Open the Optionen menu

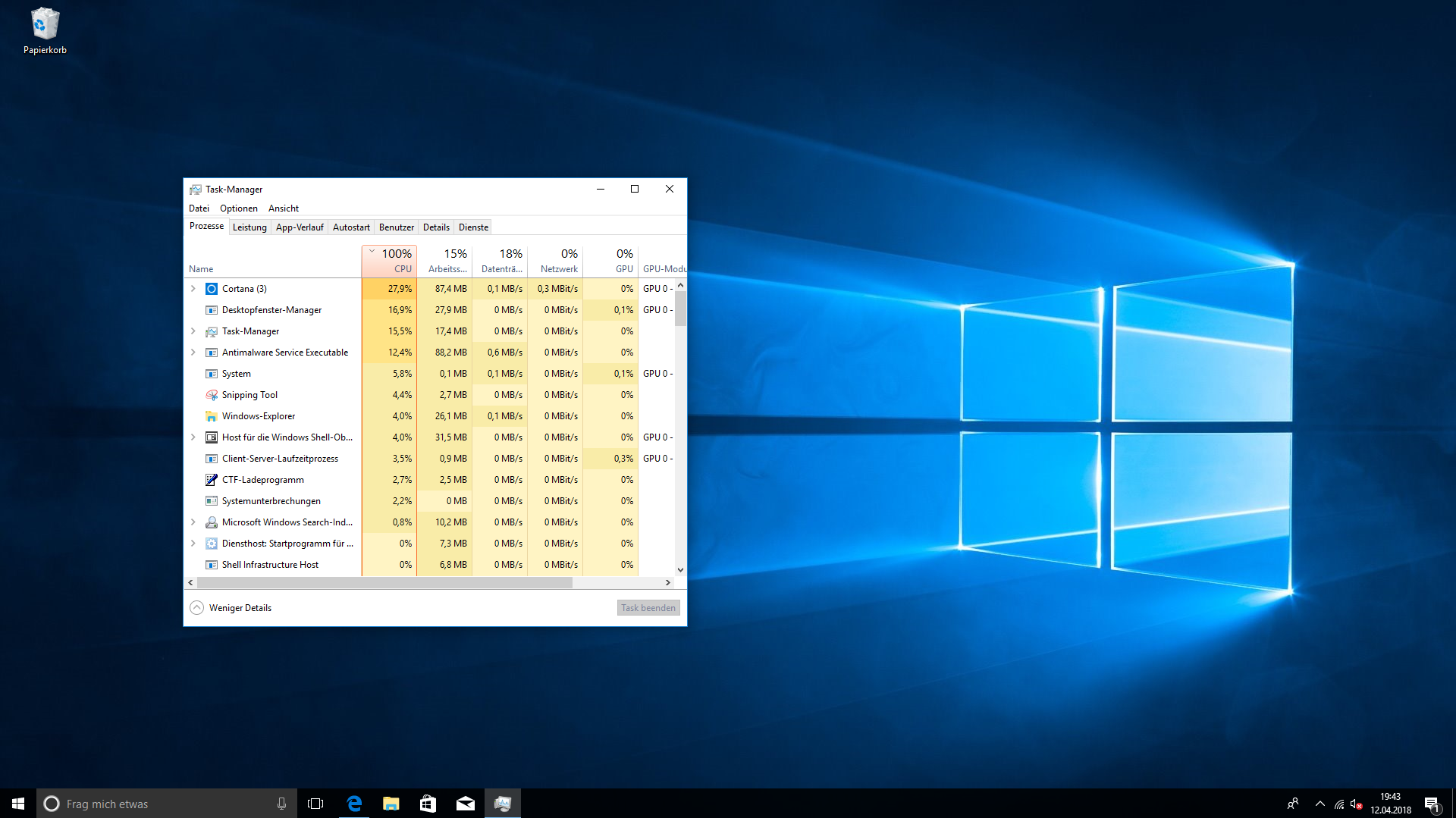239,208
